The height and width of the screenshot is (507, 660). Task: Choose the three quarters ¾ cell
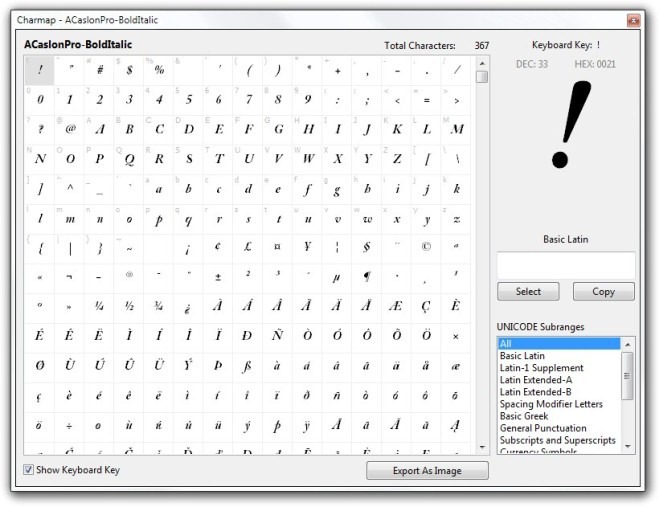click(159, 308)
